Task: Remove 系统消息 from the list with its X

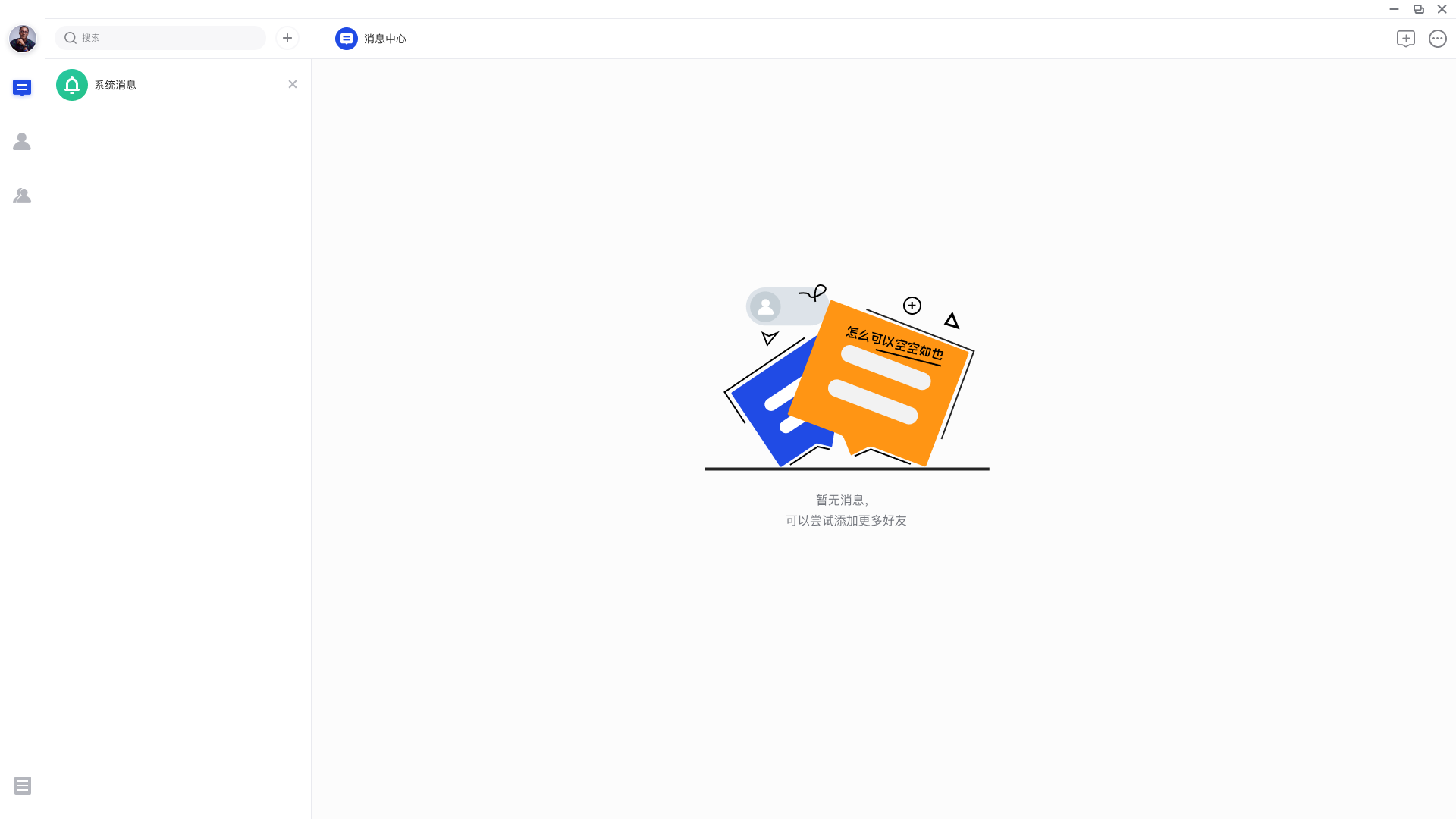Action: (x=293, y=84)
